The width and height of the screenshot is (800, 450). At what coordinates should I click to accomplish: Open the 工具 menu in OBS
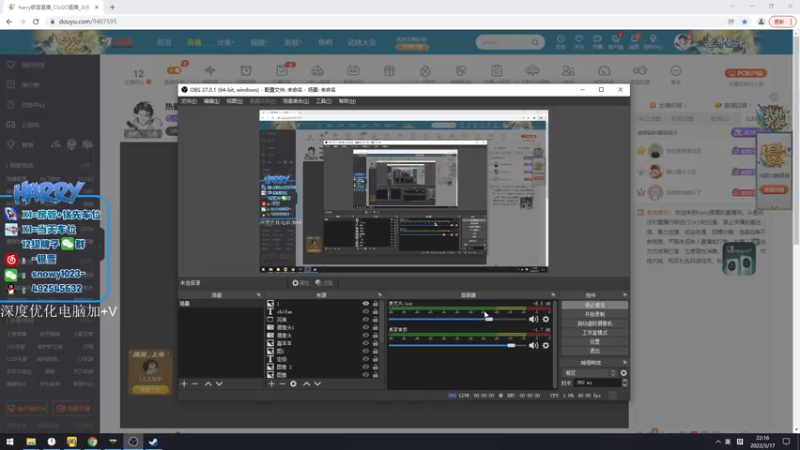[x=323, y=101]
